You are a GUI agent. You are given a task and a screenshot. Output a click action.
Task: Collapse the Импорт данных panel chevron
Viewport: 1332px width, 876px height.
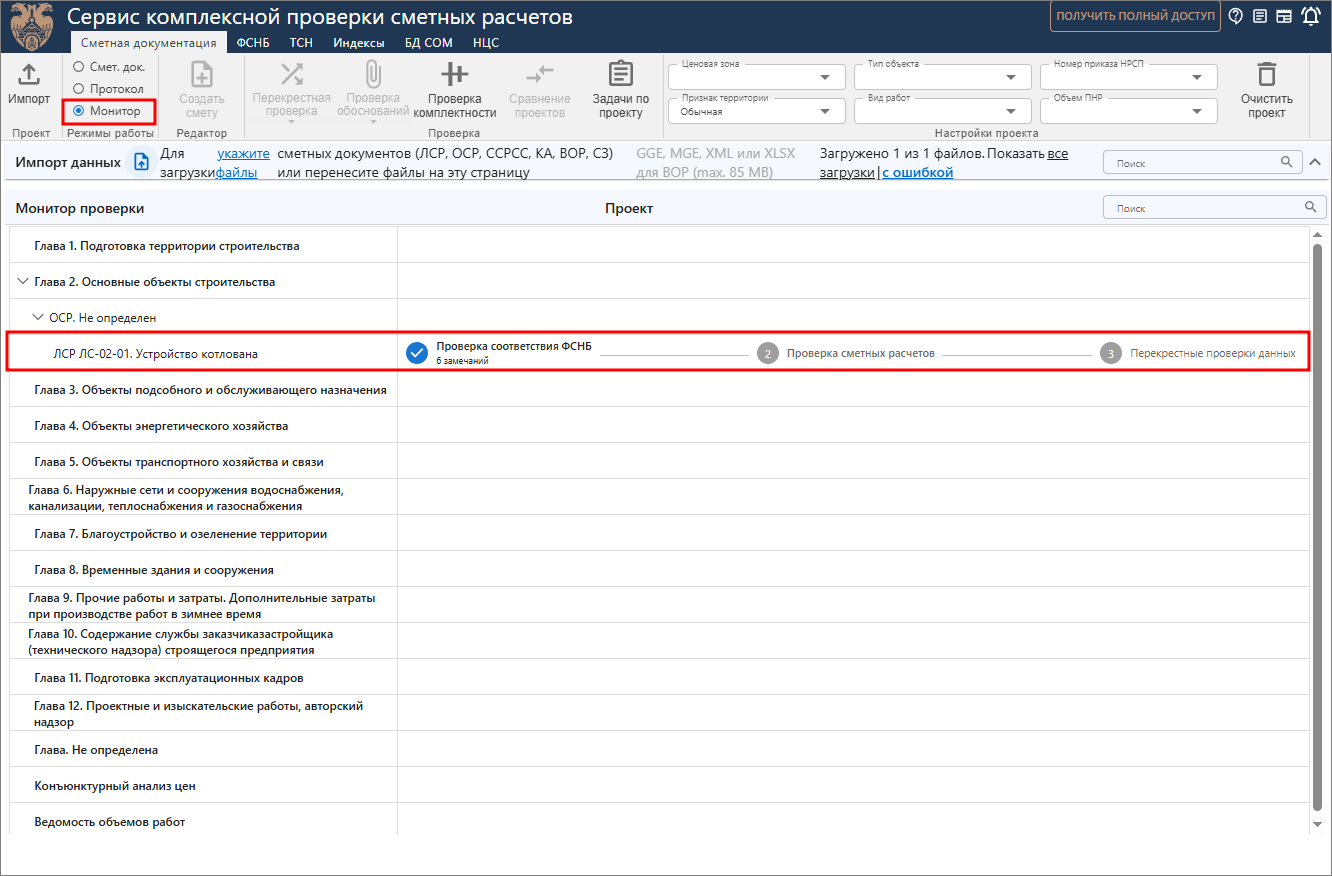(x=1315, y=162)
